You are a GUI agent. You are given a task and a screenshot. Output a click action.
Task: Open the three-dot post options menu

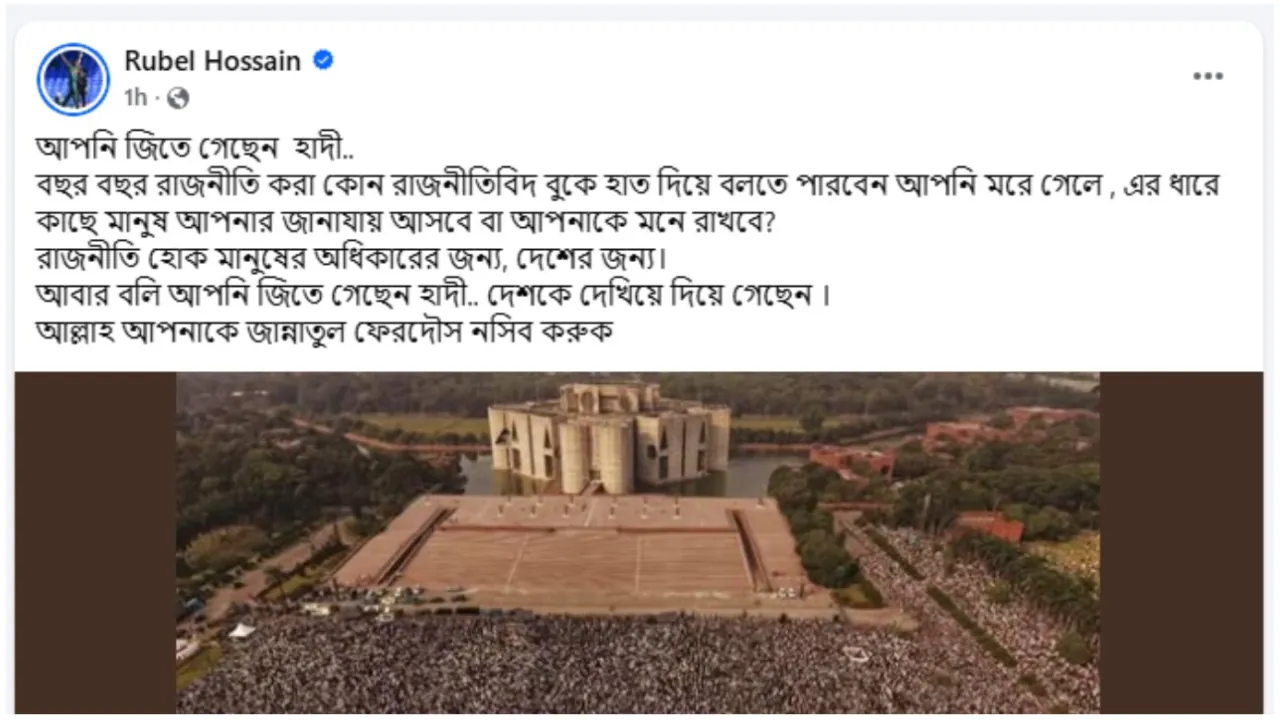click(x=1208, y=77)
